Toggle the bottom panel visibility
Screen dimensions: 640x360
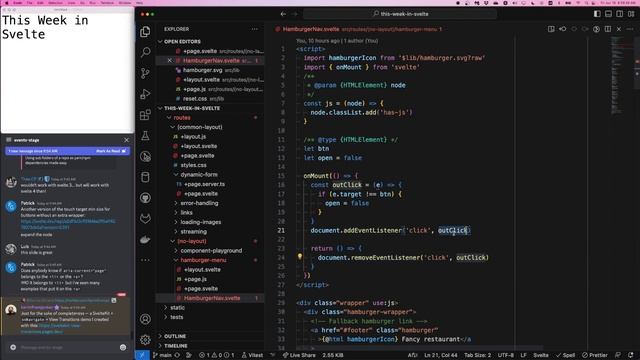pyautogui.click(x=609, y=14)
